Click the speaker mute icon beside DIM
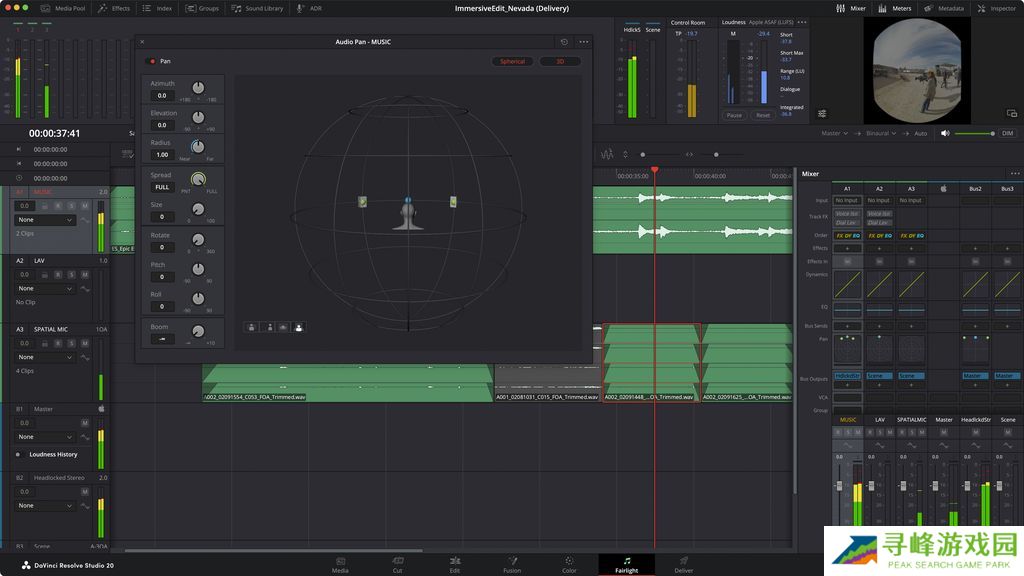1024x576 pixels. click(945, 133)
